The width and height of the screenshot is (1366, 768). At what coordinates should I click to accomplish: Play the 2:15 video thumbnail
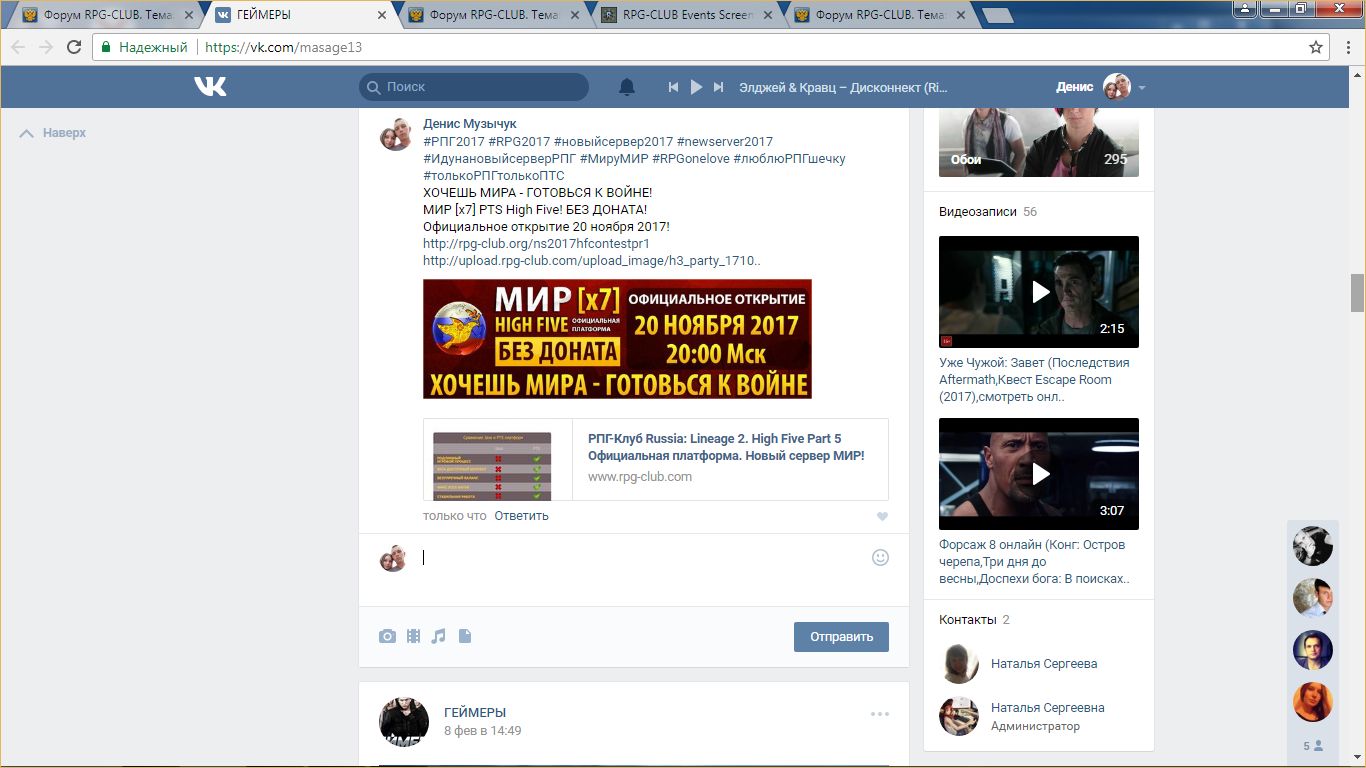[x=1039, y=292]
